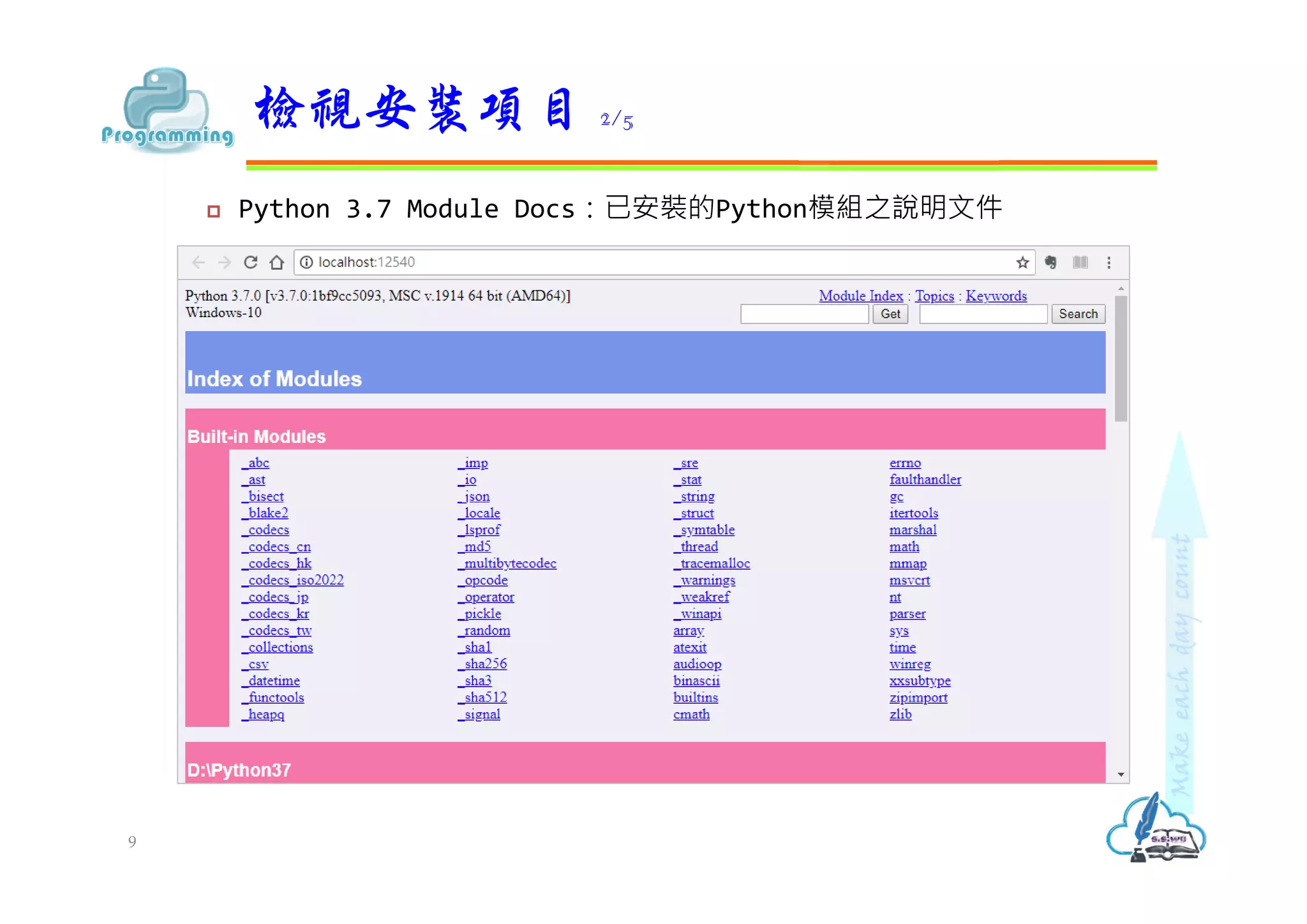Screen dimensions: 1307x924
Task: Open the _locale module link
Action: point(479,513)
